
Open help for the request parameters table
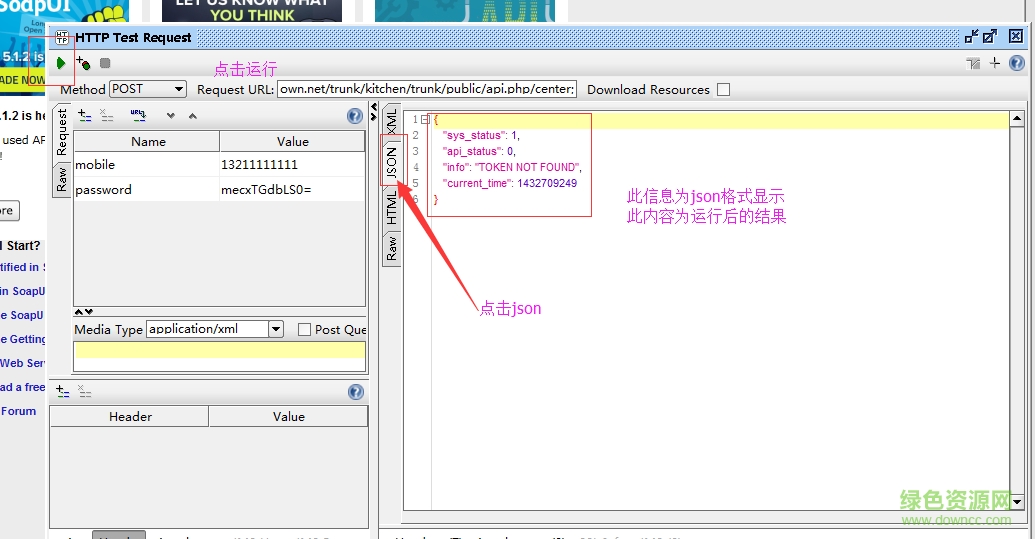coord(354,116)
